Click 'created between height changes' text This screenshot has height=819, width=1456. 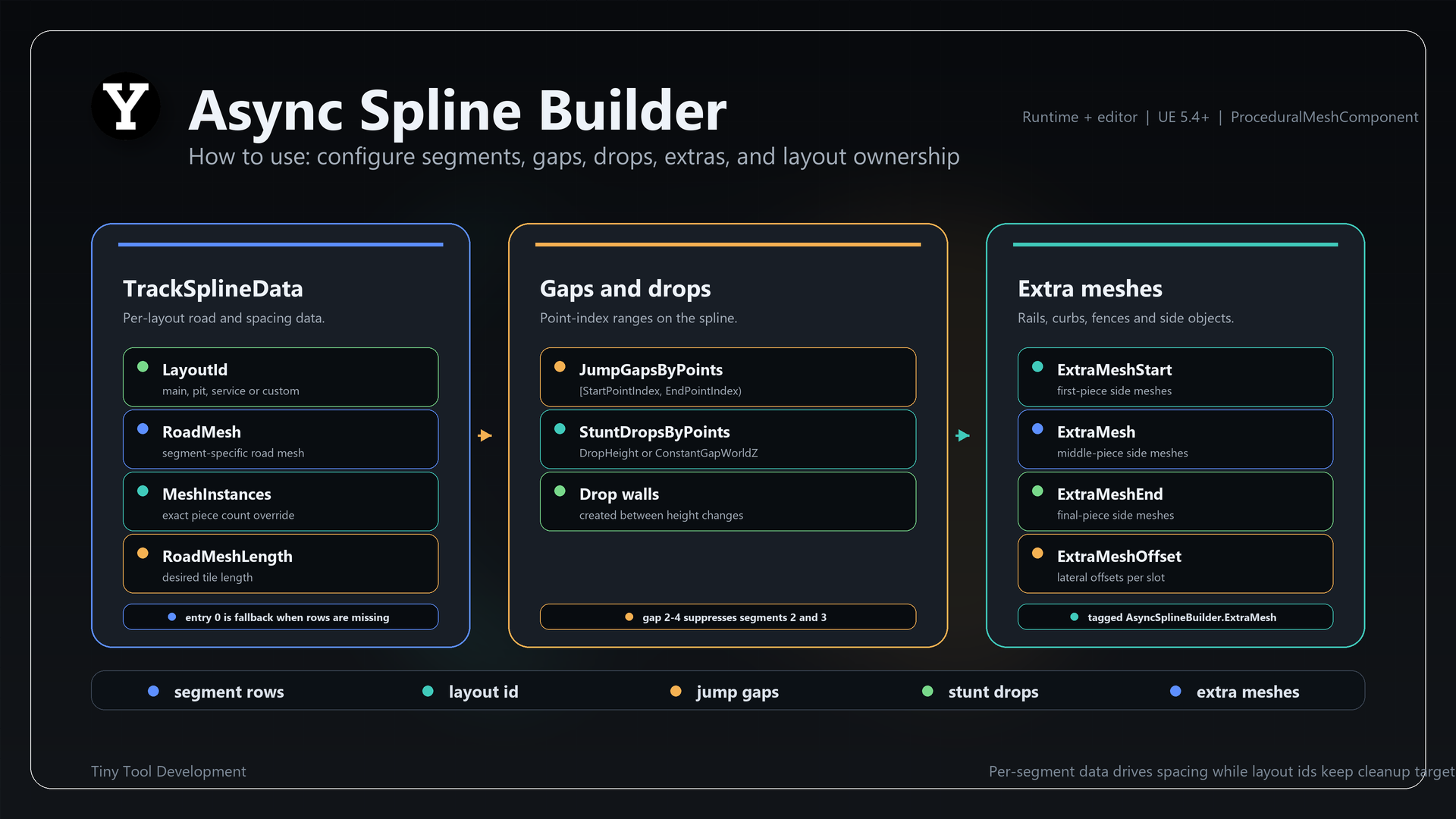coord(661,515)
